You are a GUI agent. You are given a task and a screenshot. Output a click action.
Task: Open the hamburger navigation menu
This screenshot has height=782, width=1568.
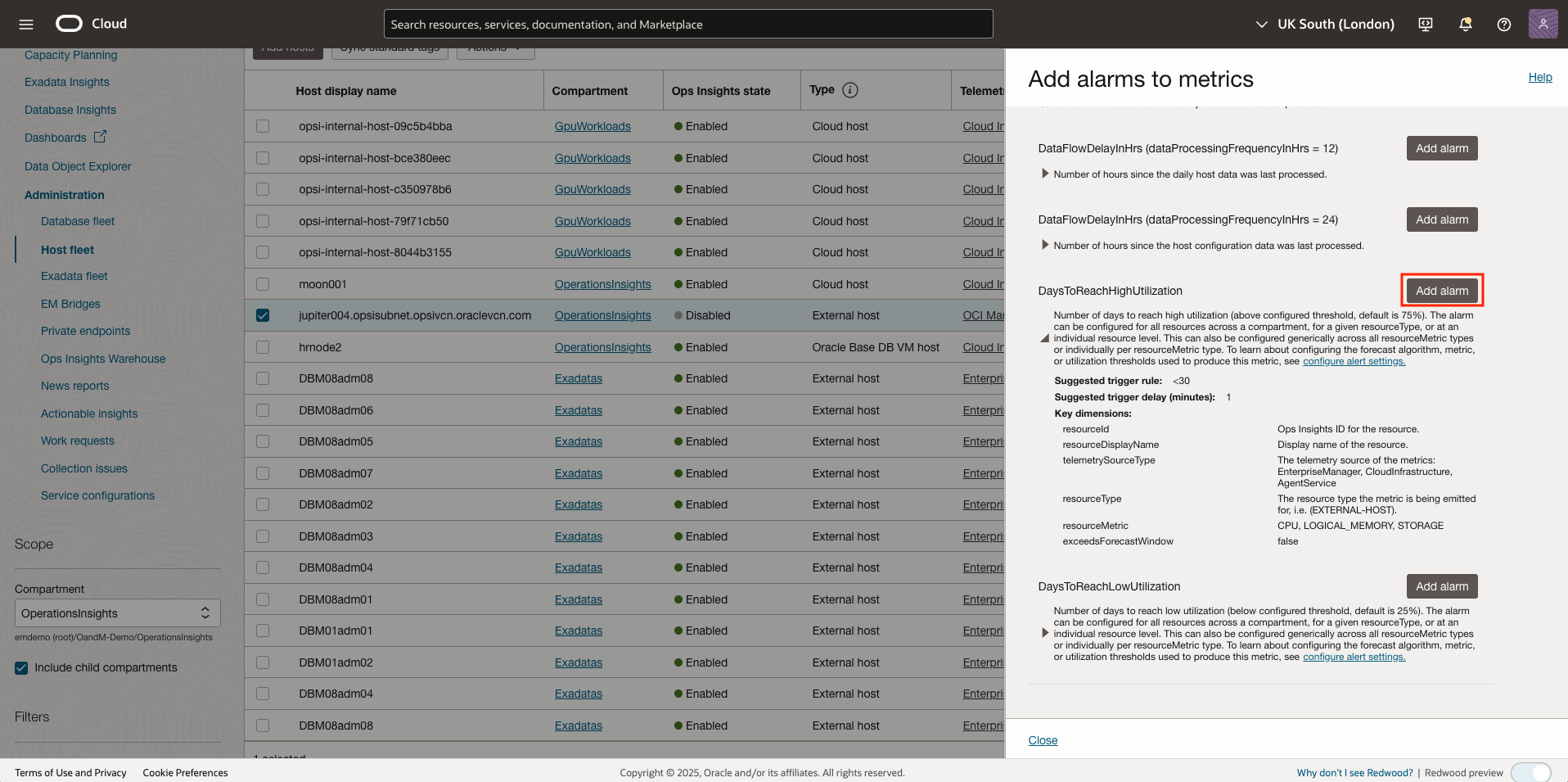pyautogui.click(x=26, y=25)
